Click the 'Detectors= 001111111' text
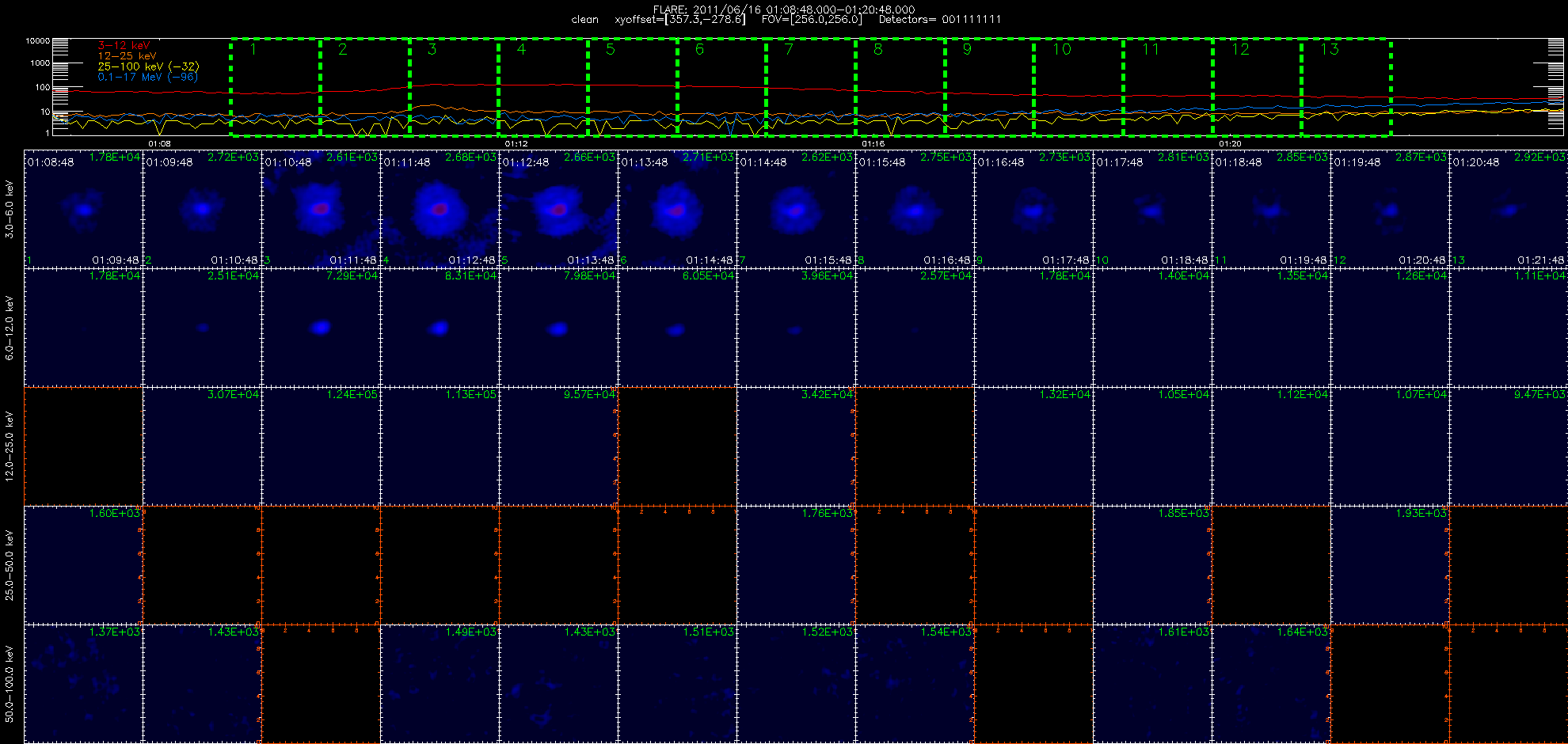The image size is (1568, 744). pos(940,20)
